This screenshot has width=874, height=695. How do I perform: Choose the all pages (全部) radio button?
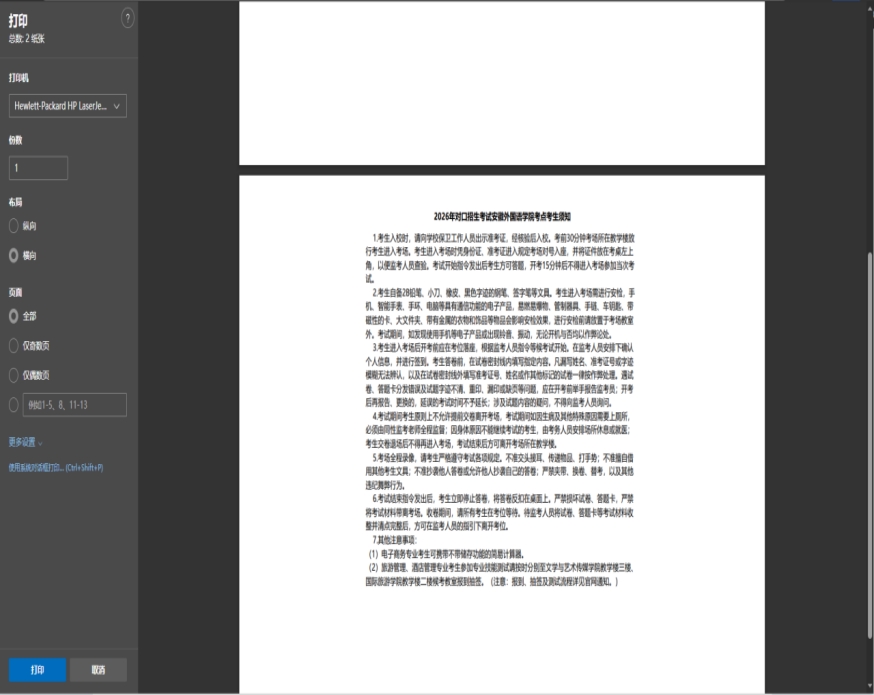[14, 316]
